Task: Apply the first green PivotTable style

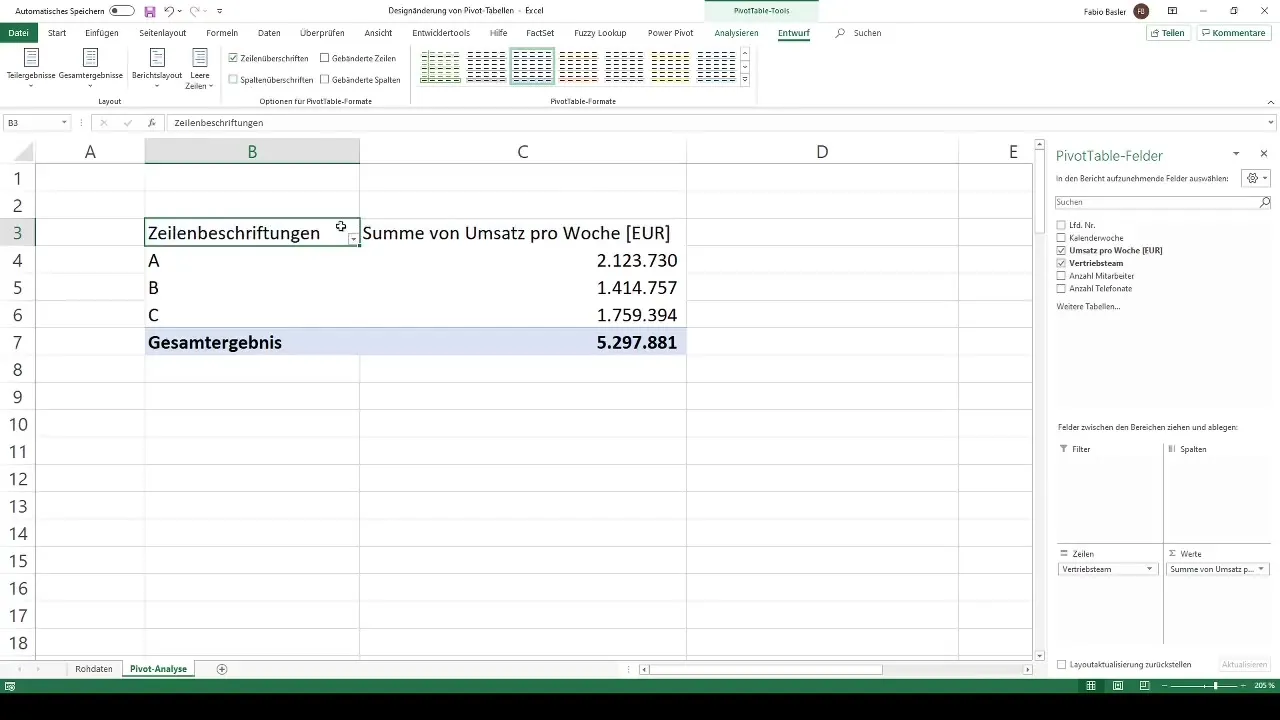Action: (x=440, y=67)
